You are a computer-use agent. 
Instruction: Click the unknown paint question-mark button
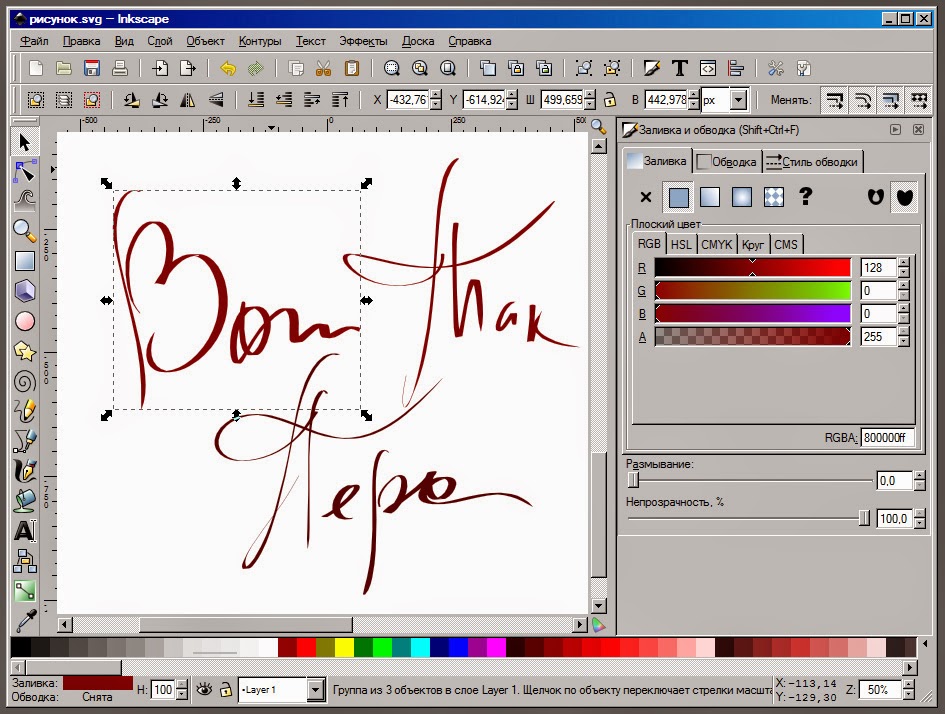[x=805, y=196]
